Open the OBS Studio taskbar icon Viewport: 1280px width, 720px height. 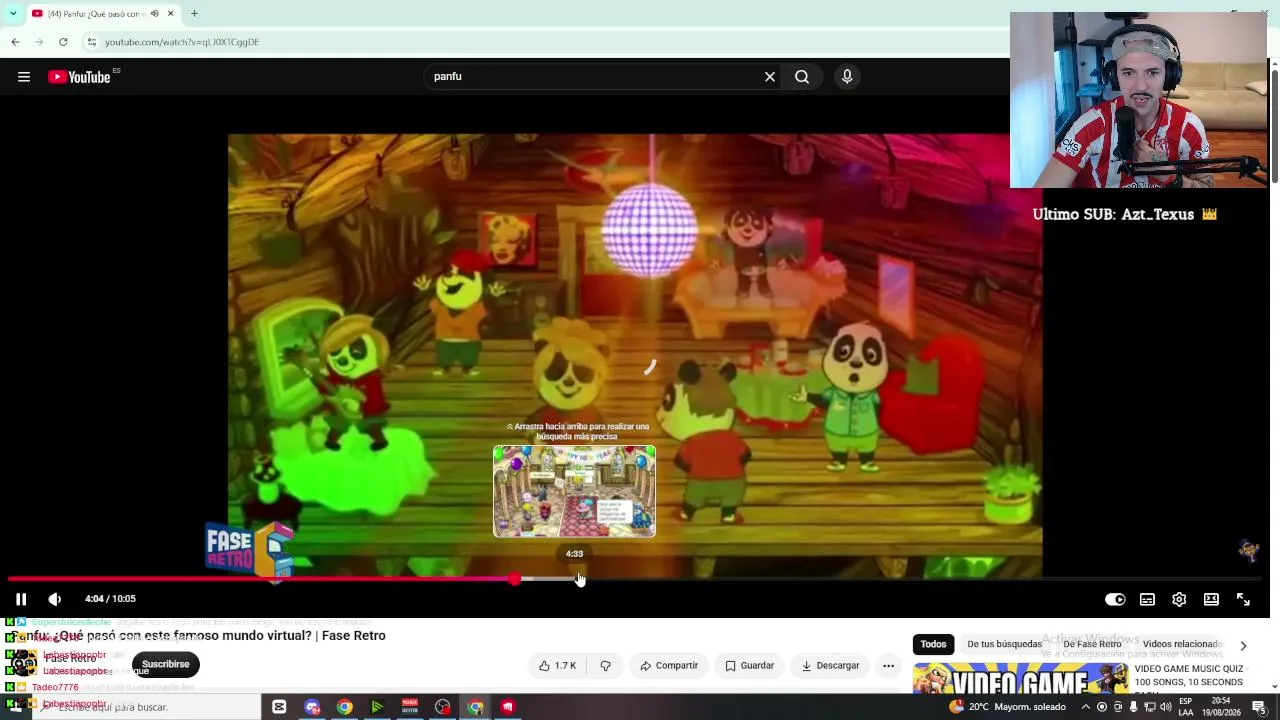click(443, 707)
